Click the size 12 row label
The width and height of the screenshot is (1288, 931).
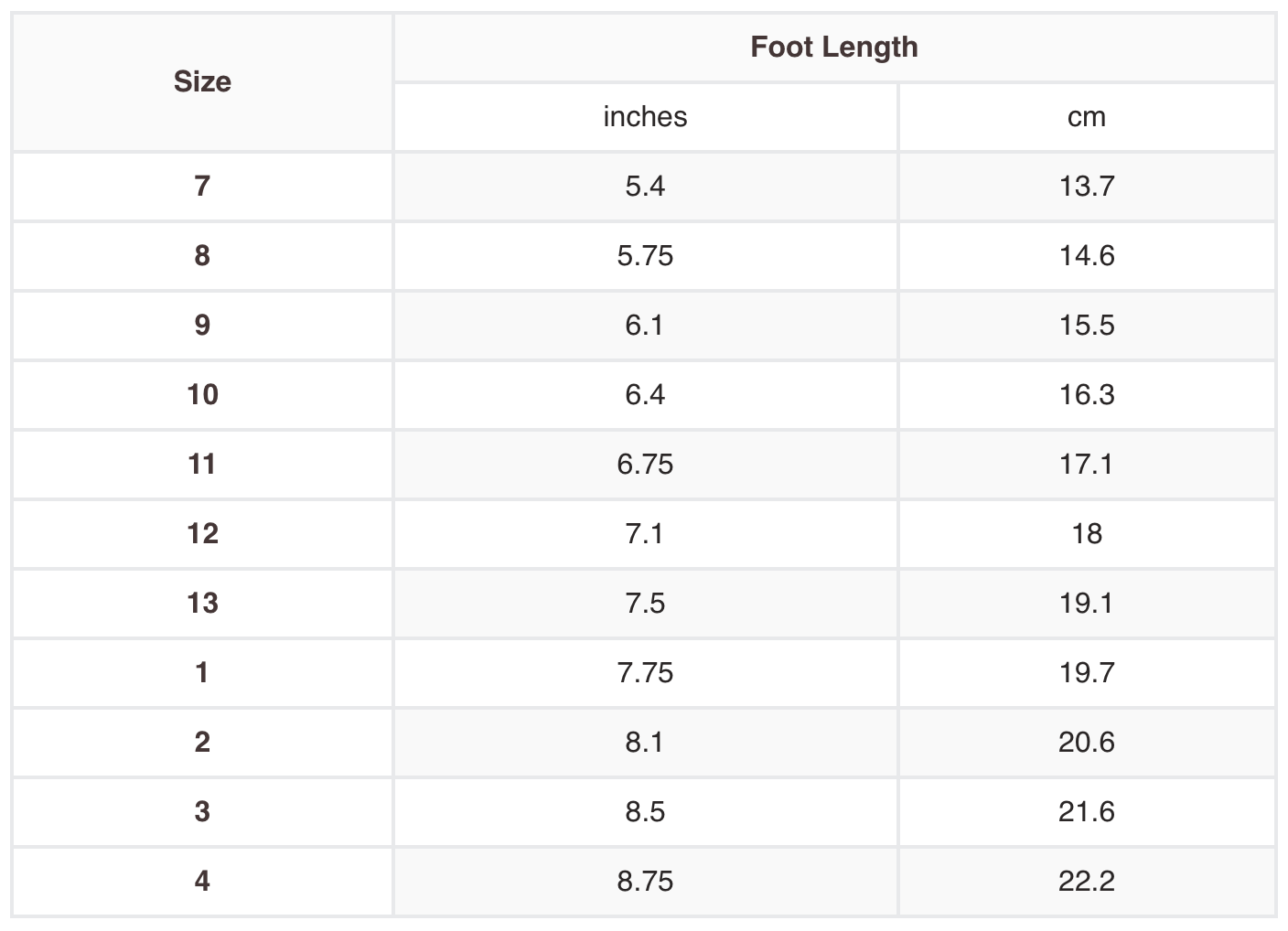202,534
